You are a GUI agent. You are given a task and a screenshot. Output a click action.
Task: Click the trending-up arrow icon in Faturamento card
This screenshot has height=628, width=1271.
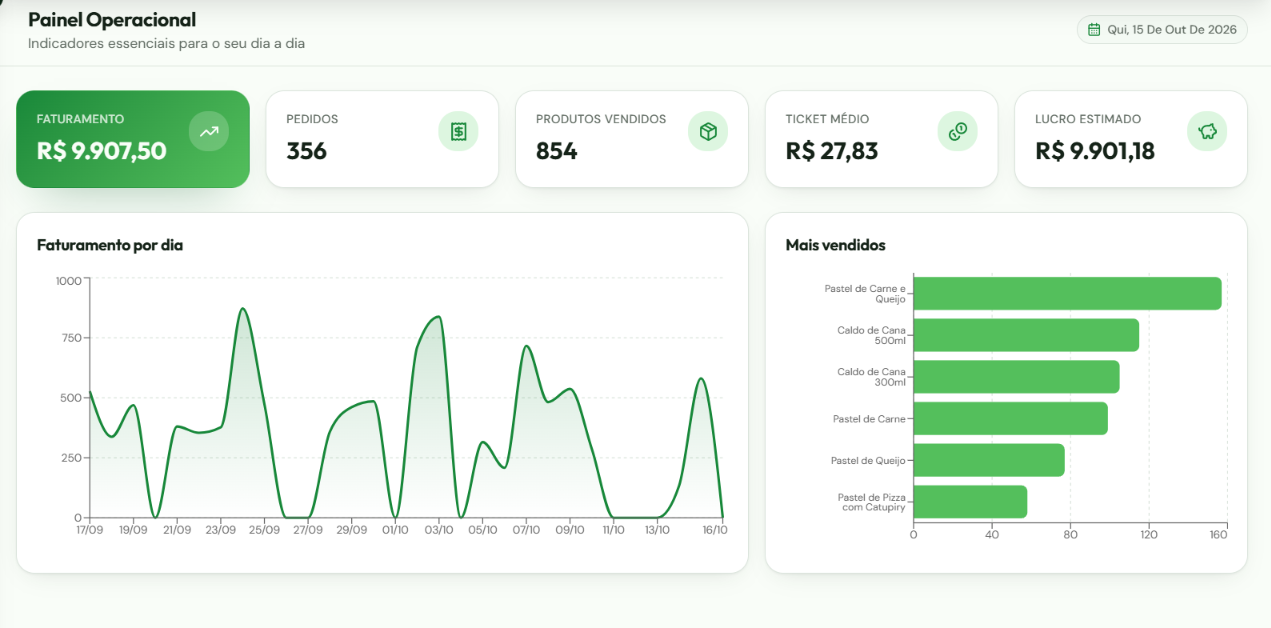[x=209, y=131]
